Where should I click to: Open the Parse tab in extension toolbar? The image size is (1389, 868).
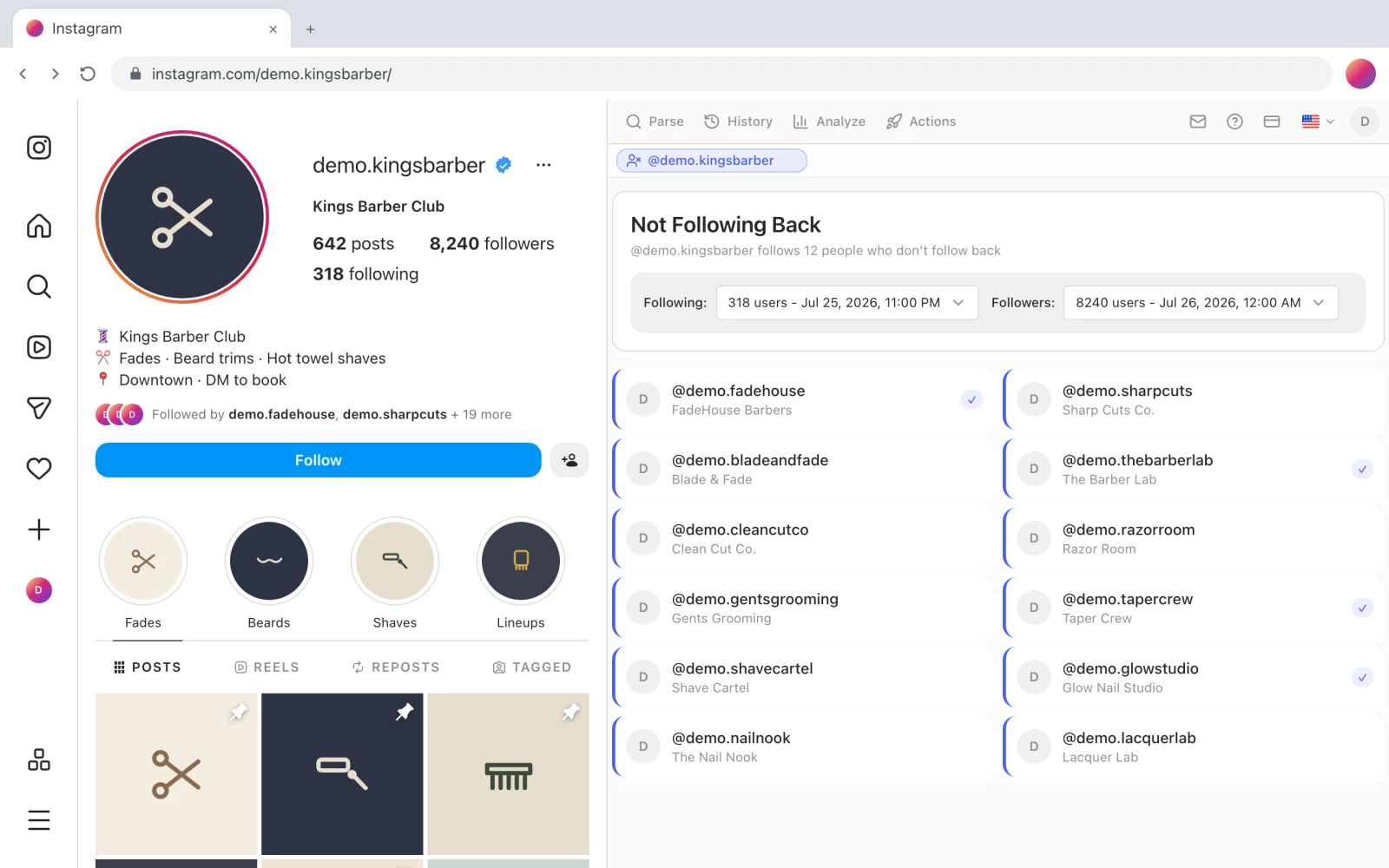[x=655, y=122]
